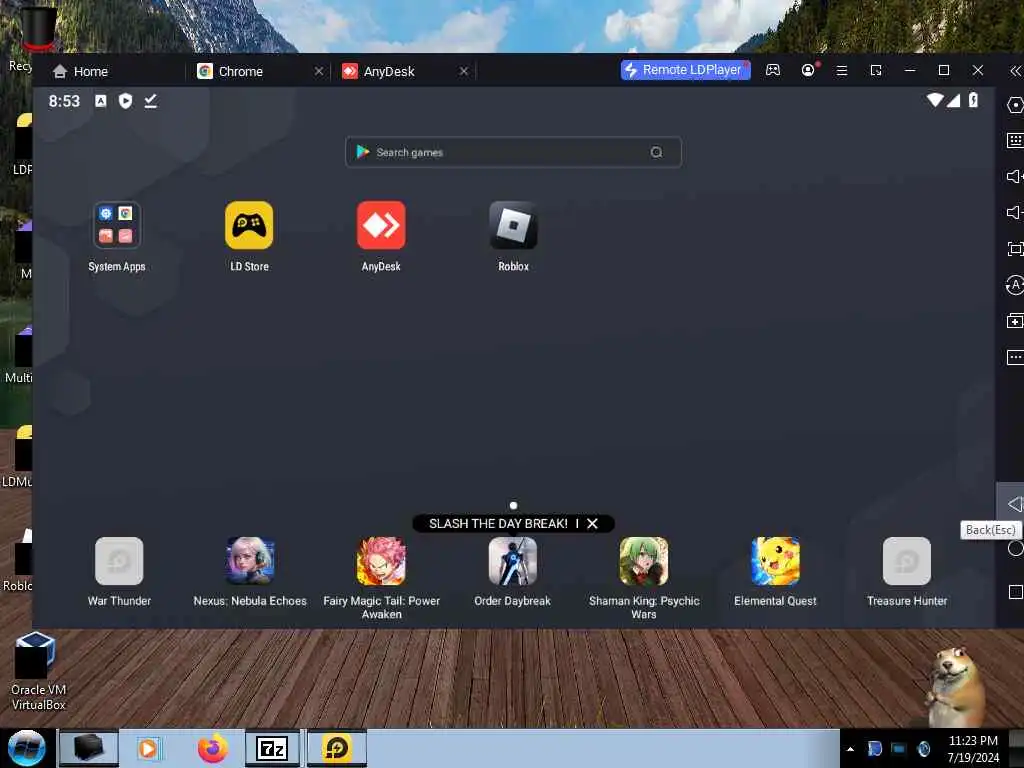The height and width of the screenshot is (768, 1024).
Task: Open the gamepad controller settings icon
Action: [x=773, y=70]
